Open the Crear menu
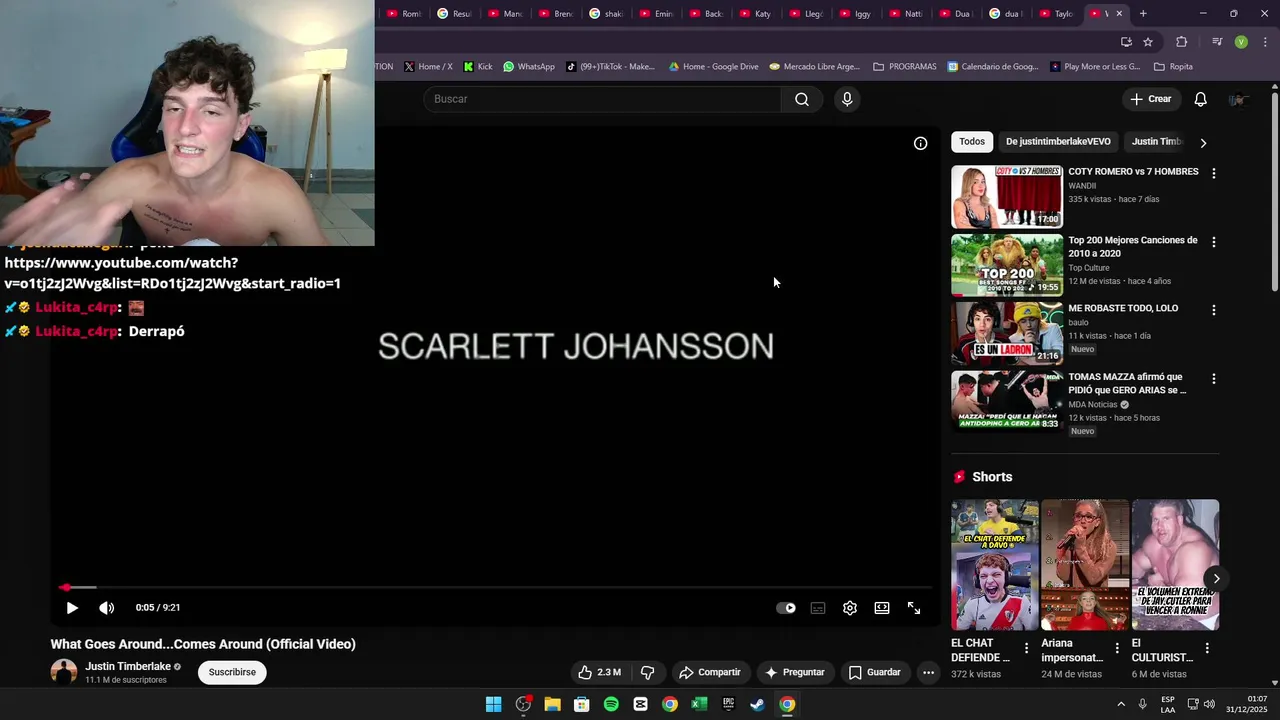Image resolution: width=1280 pixels, height=720 pixels. [x=1150, y=99]
